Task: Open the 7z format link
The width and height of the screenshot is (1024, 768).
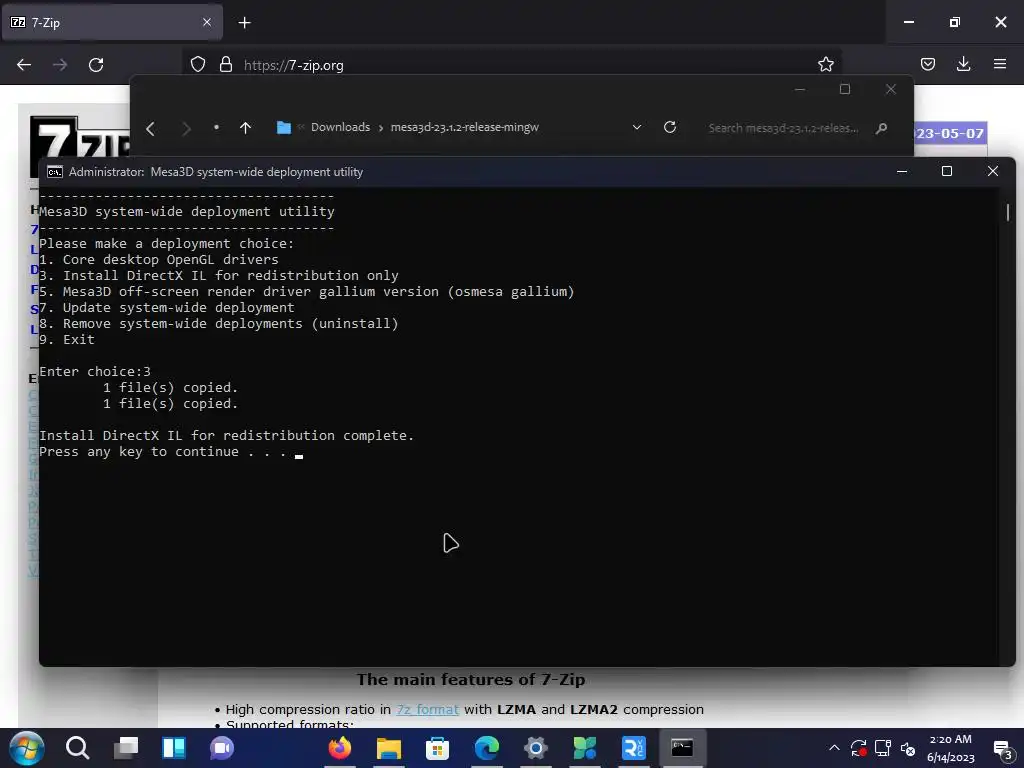Action: (x=428, y=709)
